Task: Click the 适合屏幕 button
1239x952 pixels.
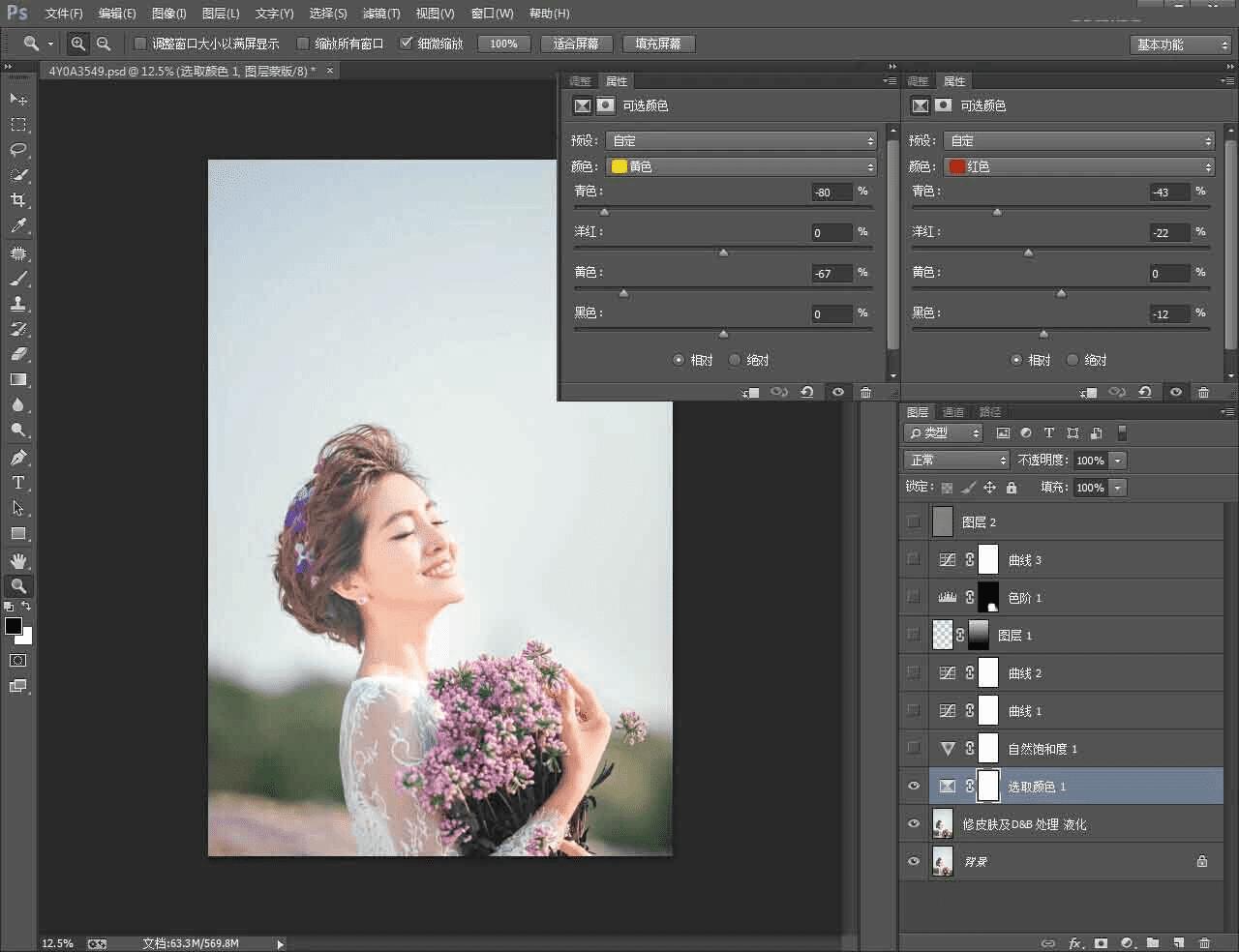Action: [576, 44]
